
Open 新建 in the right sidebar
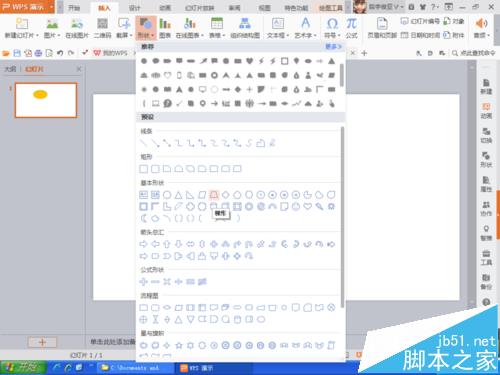(486, 87)
